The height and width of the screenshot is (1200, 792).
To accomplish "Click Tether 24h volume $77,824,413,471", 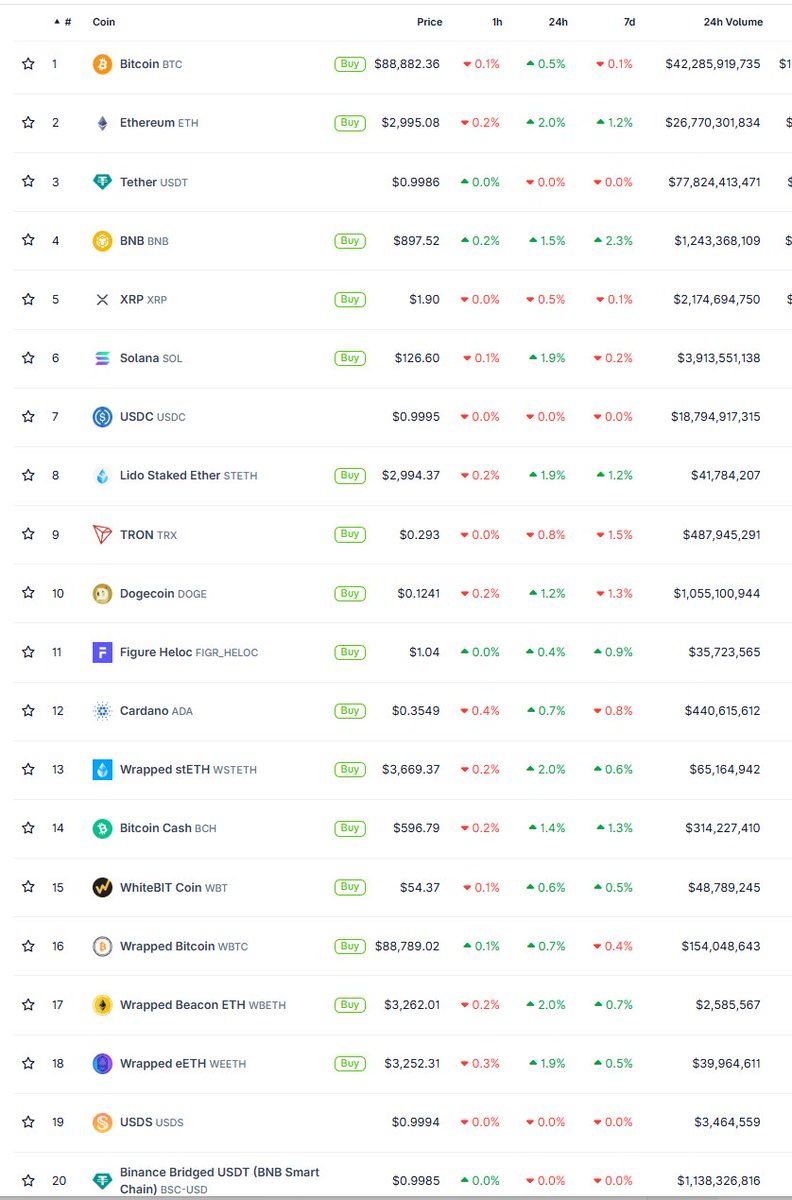I will click(x=714, y=182).
